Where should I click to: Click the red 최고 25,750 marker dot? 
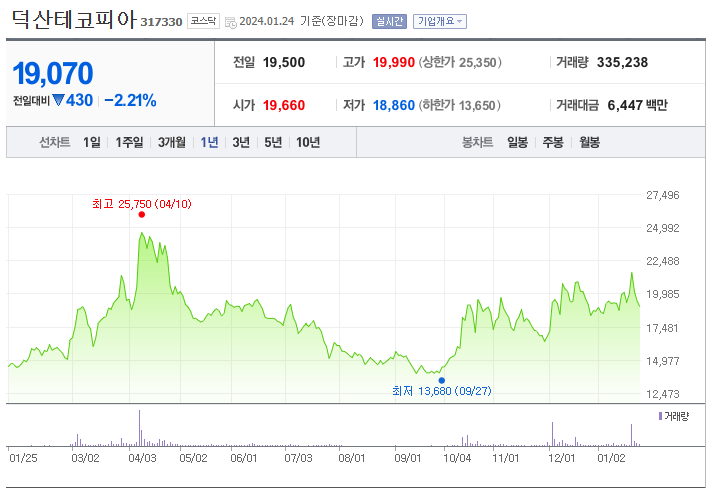tap(141, 215)
